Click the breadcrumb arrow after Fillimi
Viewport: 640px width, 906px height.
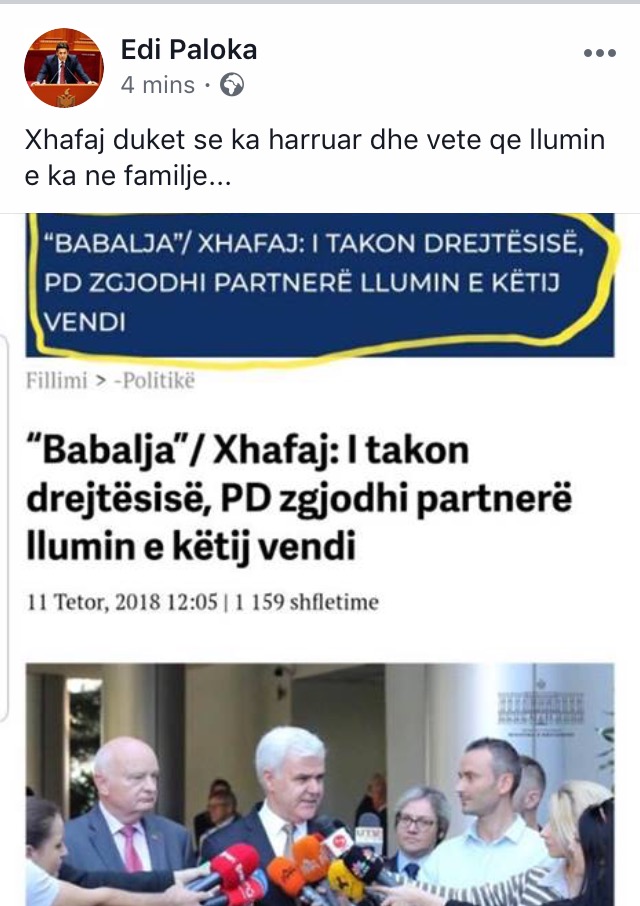pyautogui.click(x=101, y=381)
